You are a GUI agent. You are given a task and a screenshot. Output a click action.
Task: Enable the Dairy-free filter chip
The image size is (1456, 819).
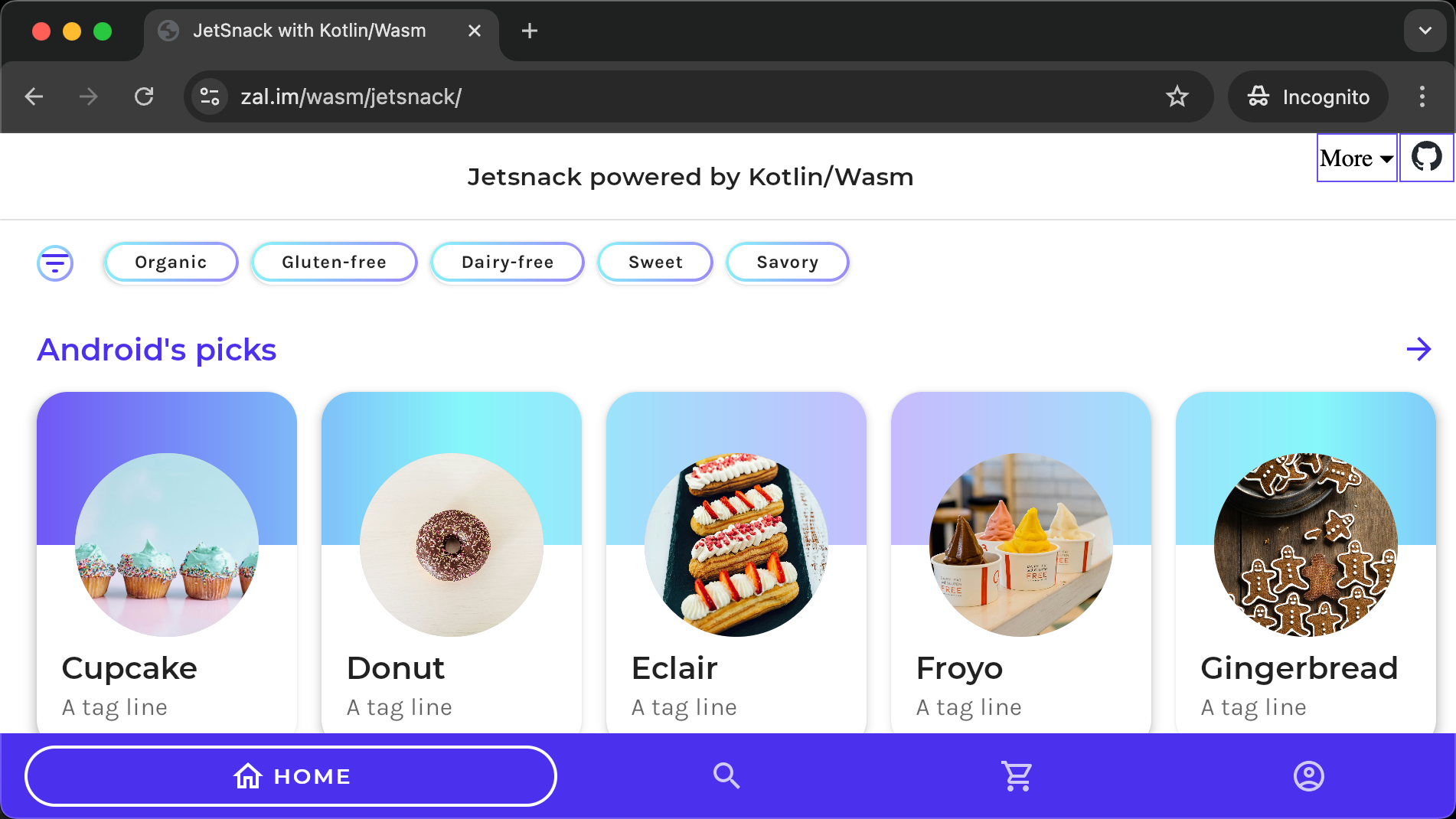pyautogui.click(x=508, y=263)
